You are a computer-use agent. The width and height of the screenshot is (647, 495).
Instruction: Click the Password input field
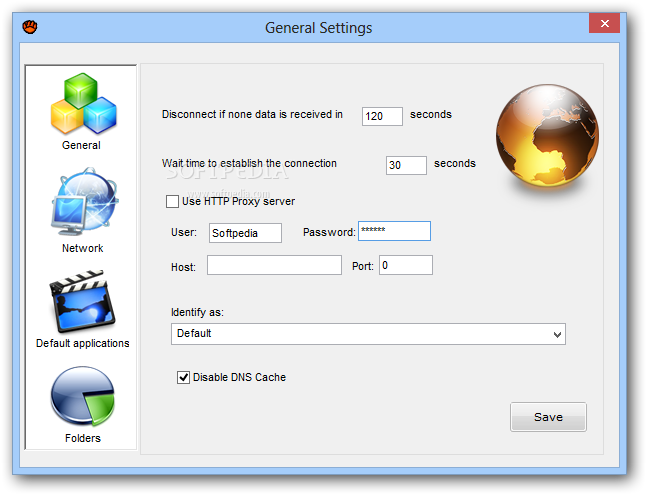click(x=394, y=231)
